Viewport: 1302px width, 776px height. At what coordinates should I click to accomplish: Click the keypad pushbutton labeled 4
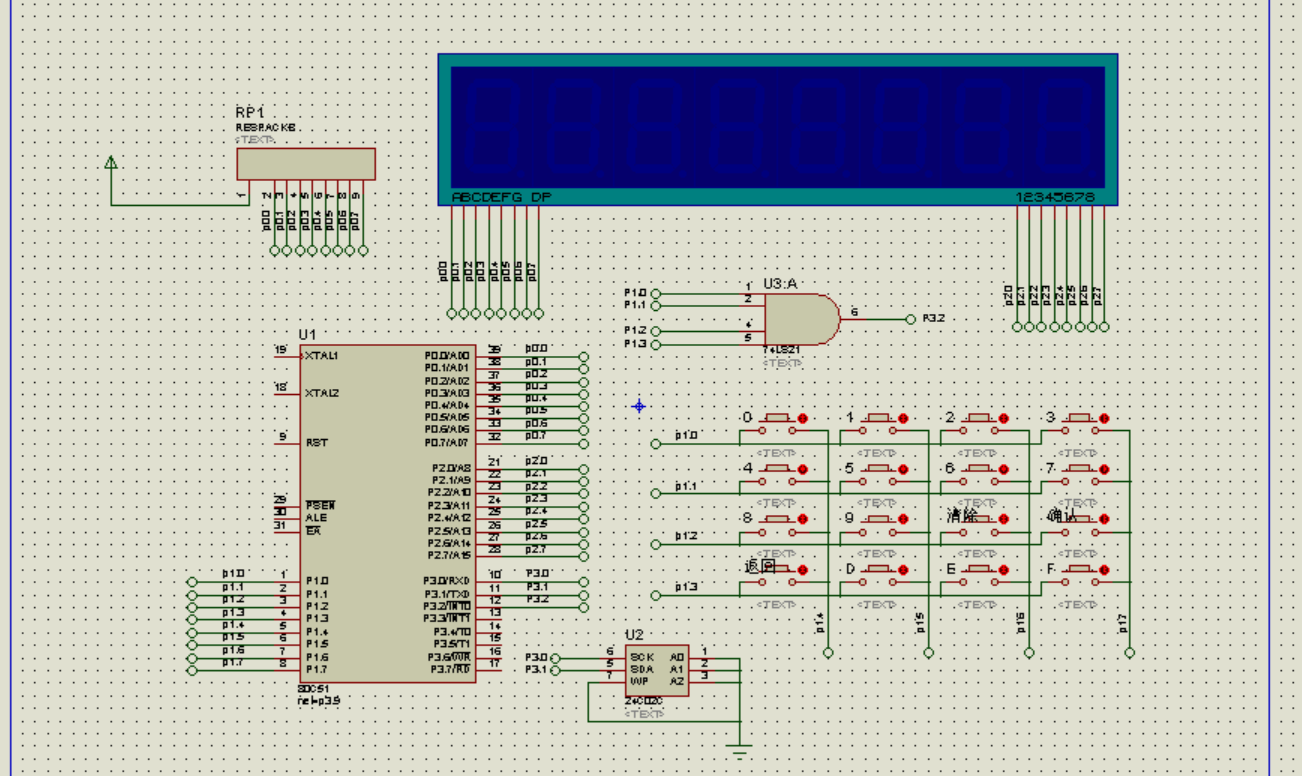coord(777,475)
